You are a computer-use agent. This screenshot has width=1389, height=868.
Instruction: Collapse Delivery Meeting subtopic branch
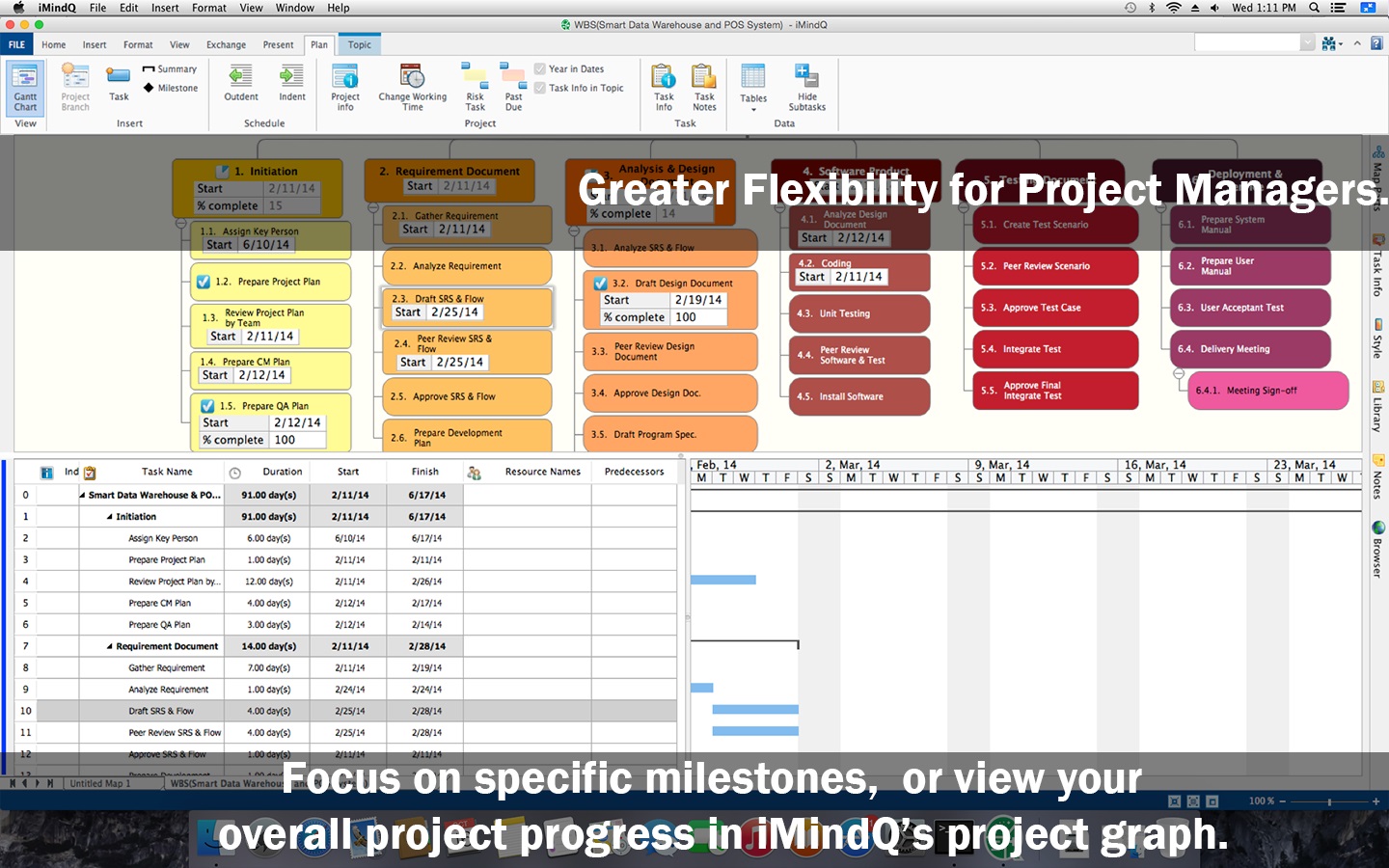[x=1178, y=373]
